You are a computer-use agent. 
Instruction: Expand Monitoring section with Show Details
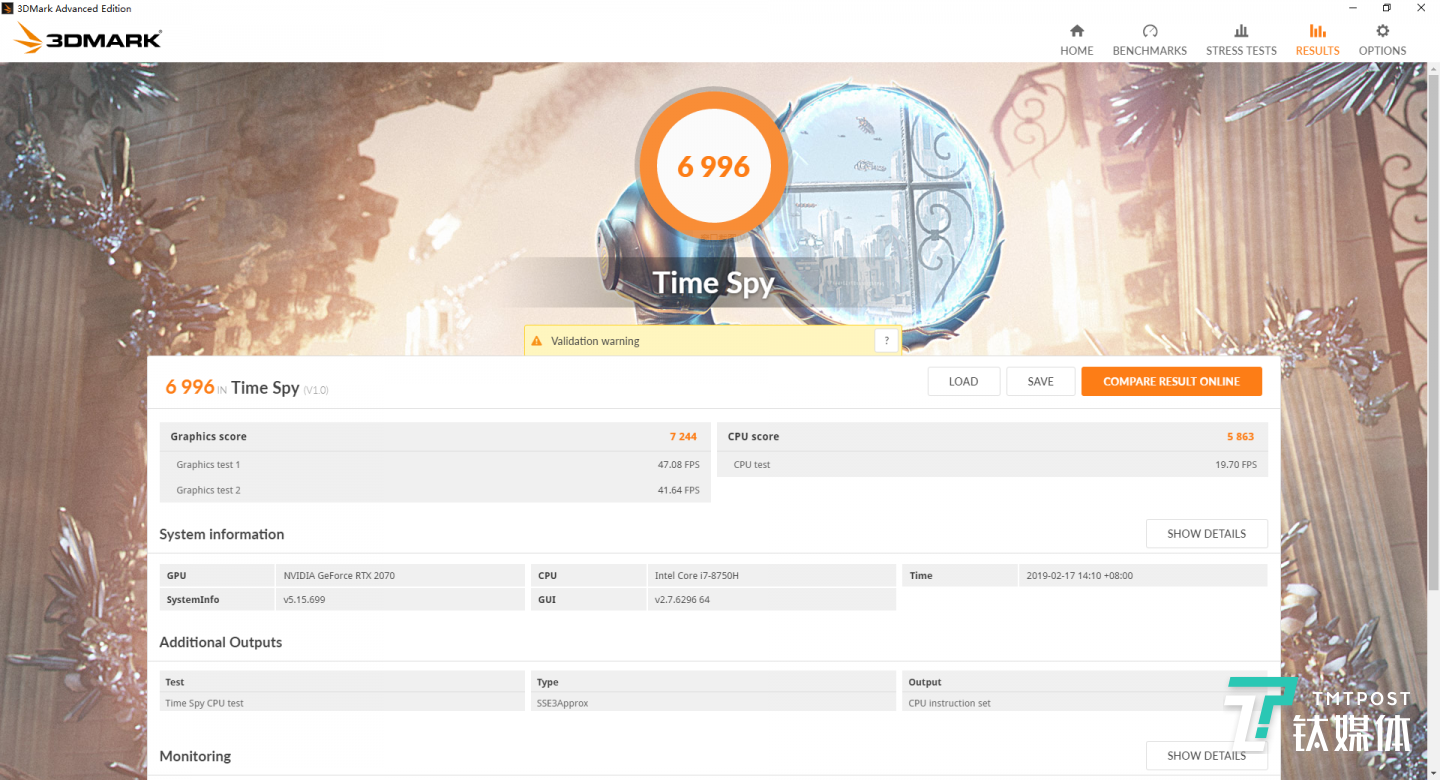click(x=1206, y=756)
